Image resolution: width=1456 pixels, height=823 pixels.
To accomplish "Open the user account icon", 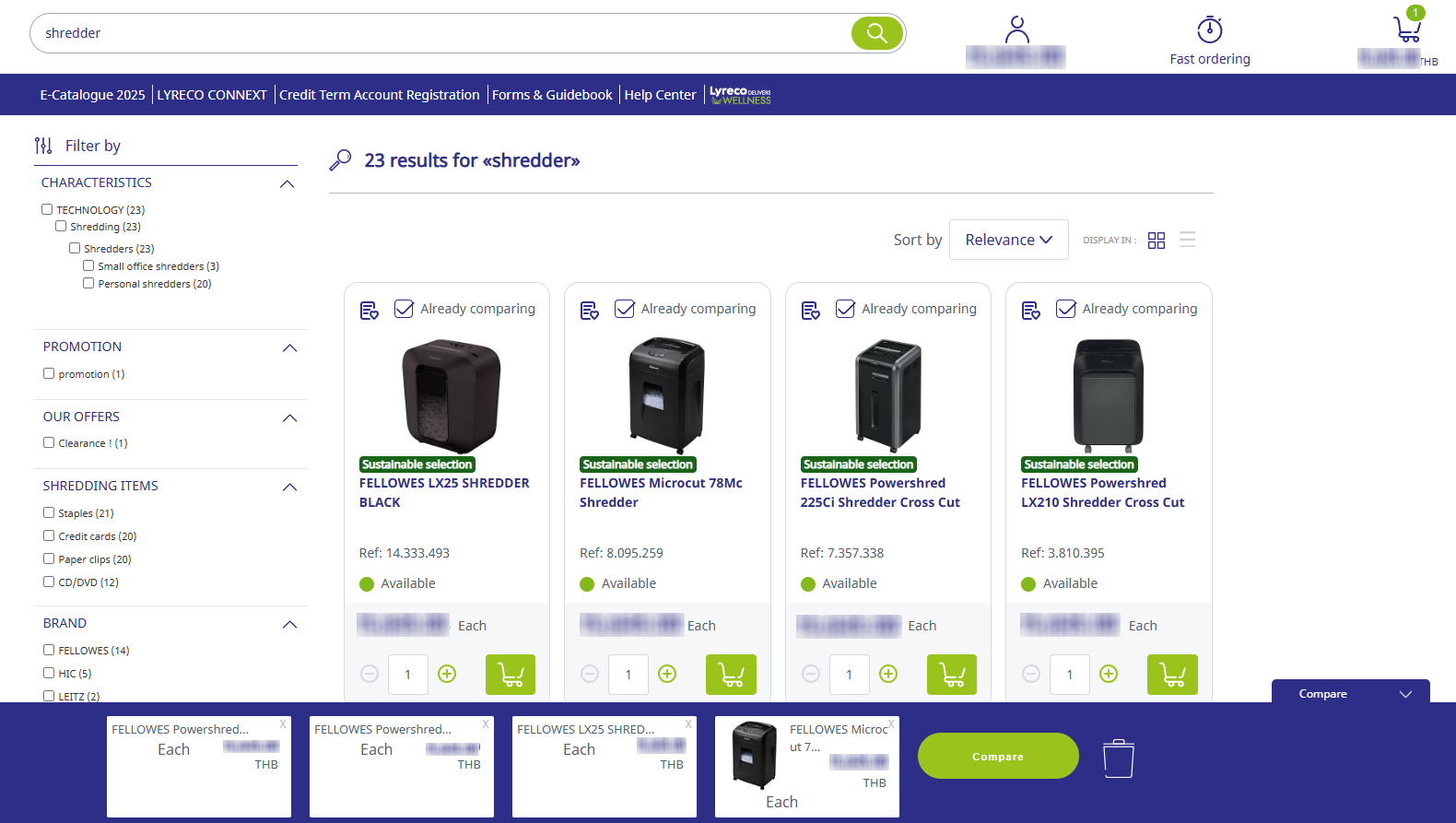I will pos(1016,29).
